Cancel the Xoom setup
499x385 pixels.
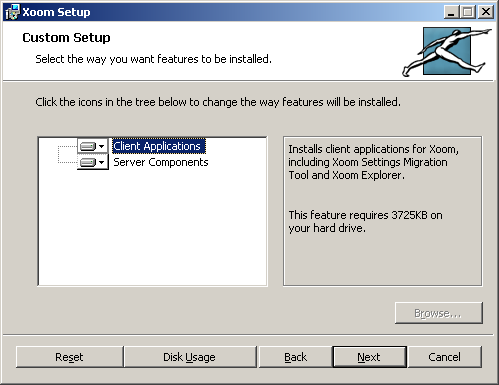[445, 357]
